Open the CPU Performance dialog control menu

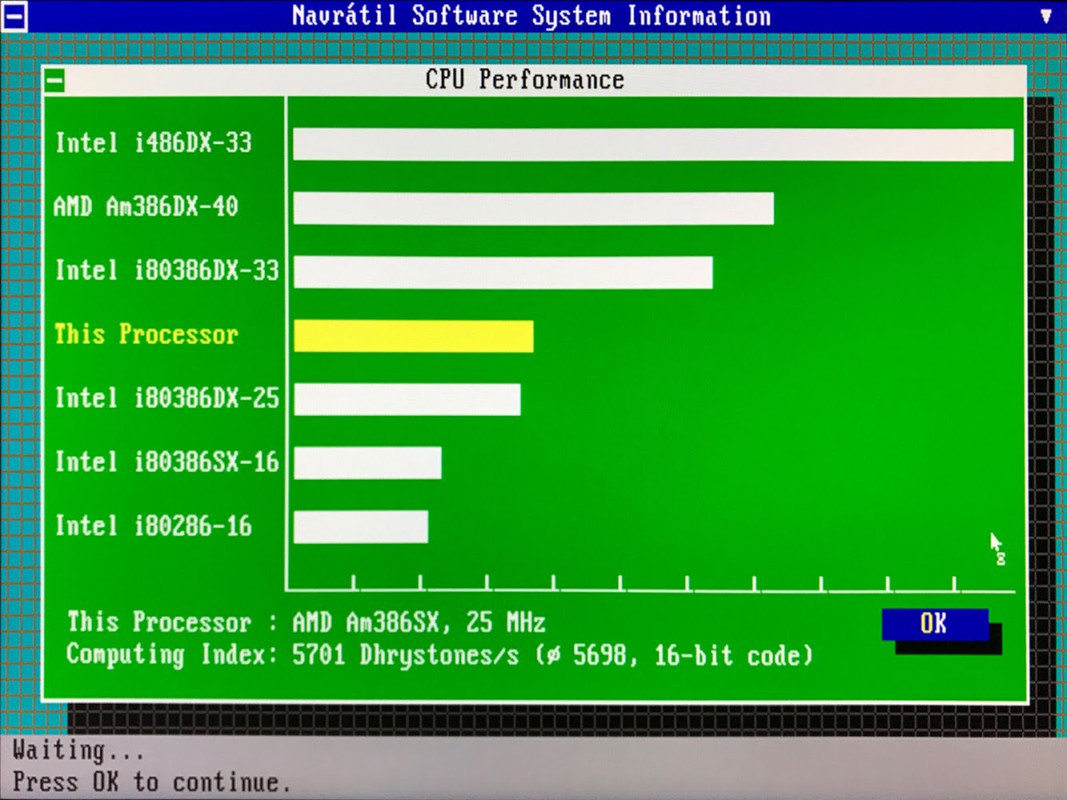54,82
